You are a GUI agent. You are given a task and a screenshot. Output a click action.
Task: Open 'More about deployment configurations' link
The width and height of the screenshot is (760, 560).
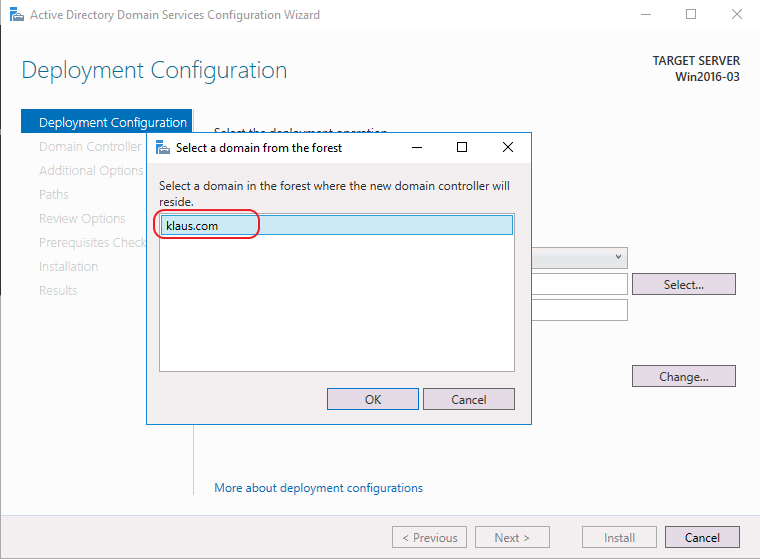tap(318, 488)
